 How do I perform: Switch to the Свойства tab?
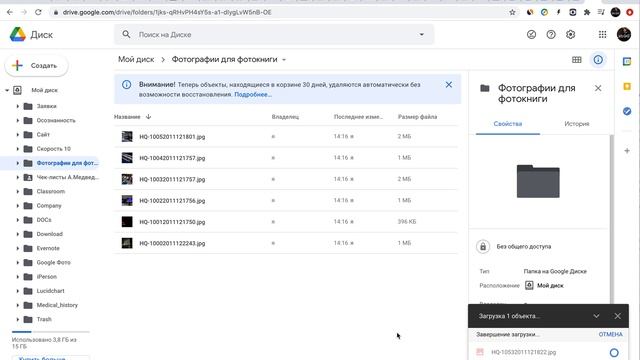click(x=508, y=124)
